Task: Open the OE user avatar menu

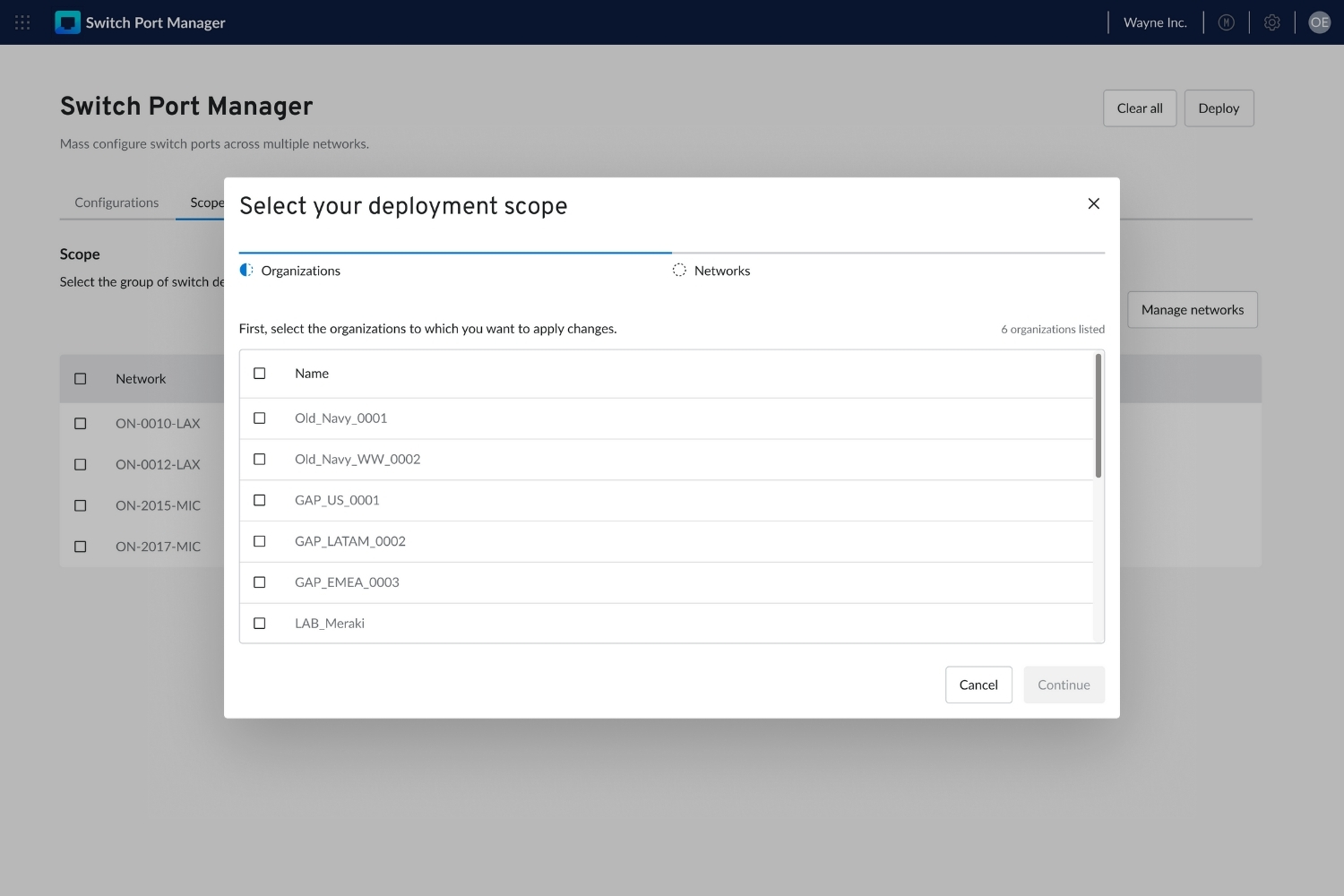Action: click(1320, 22)
